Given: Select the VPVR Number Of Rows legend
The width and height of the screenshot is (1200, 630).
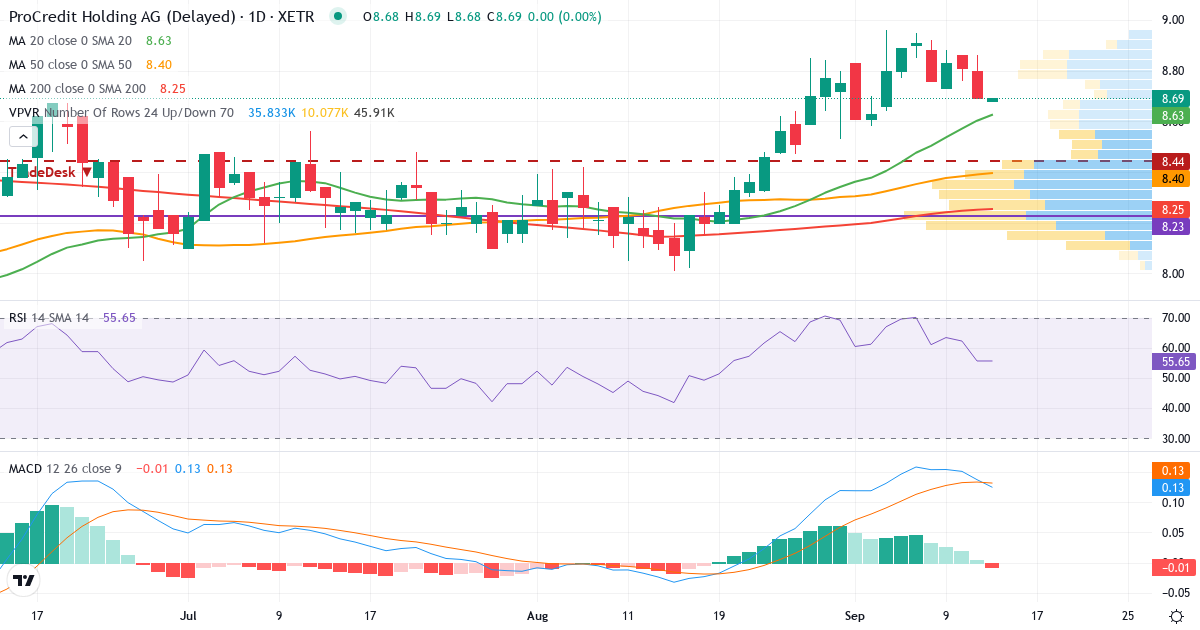Looking at the screenshot, I should tap(121, 113).
